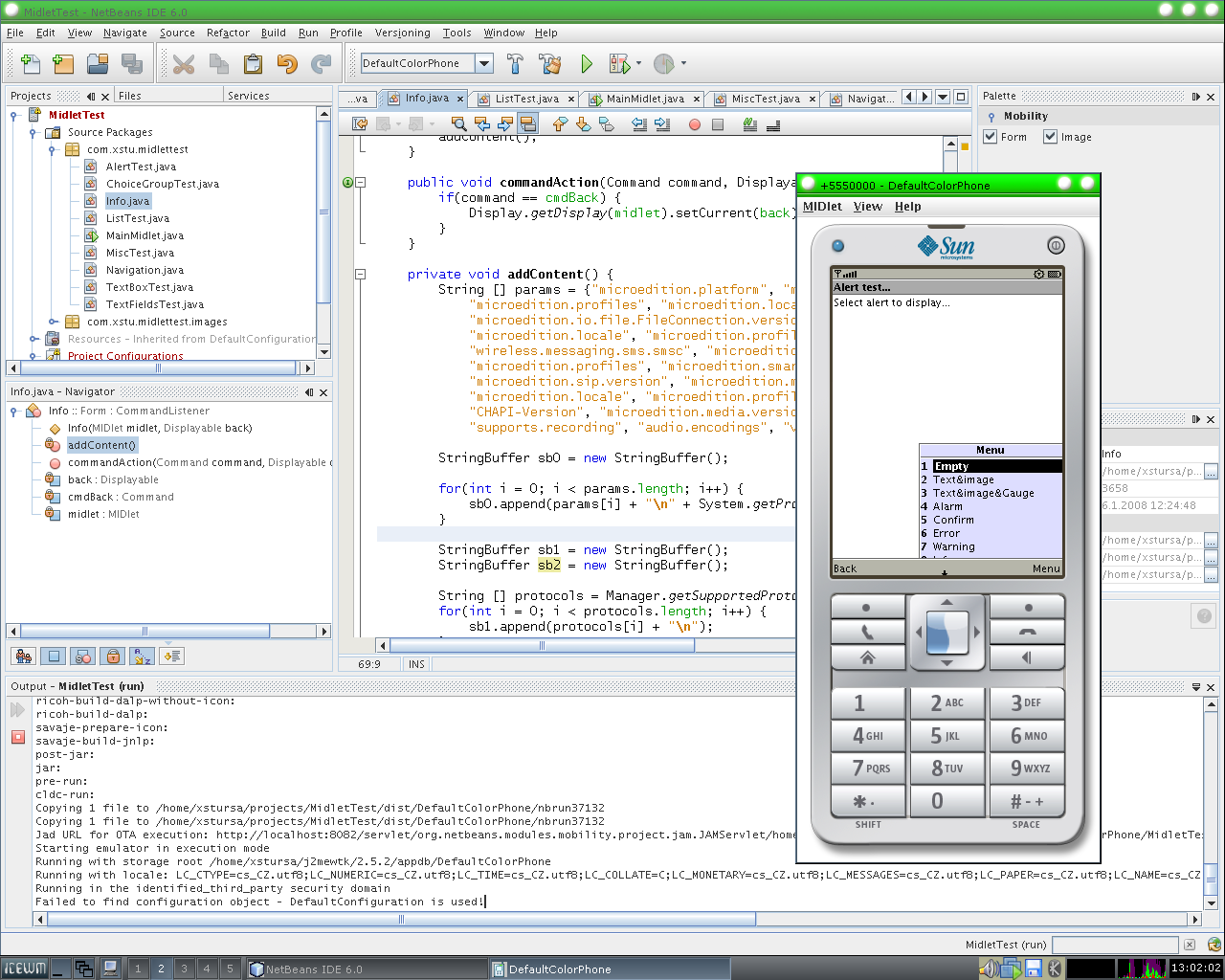Open the DefaultColorPhone configuration dropdown
Image resolution: width=1225 pixels, height=980 pixels.
(x=484, y=63)
